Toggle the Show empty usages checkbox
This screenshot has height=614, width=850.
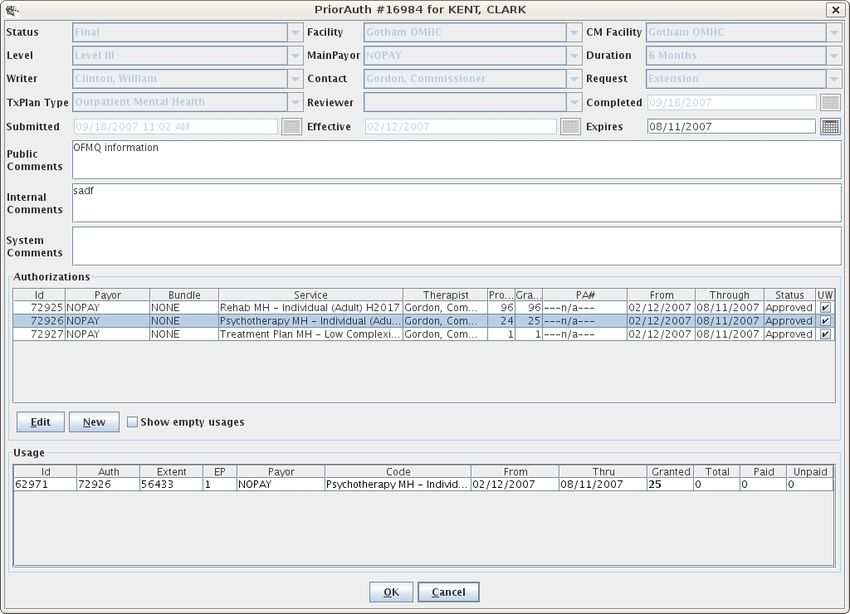tap(132, 422)
